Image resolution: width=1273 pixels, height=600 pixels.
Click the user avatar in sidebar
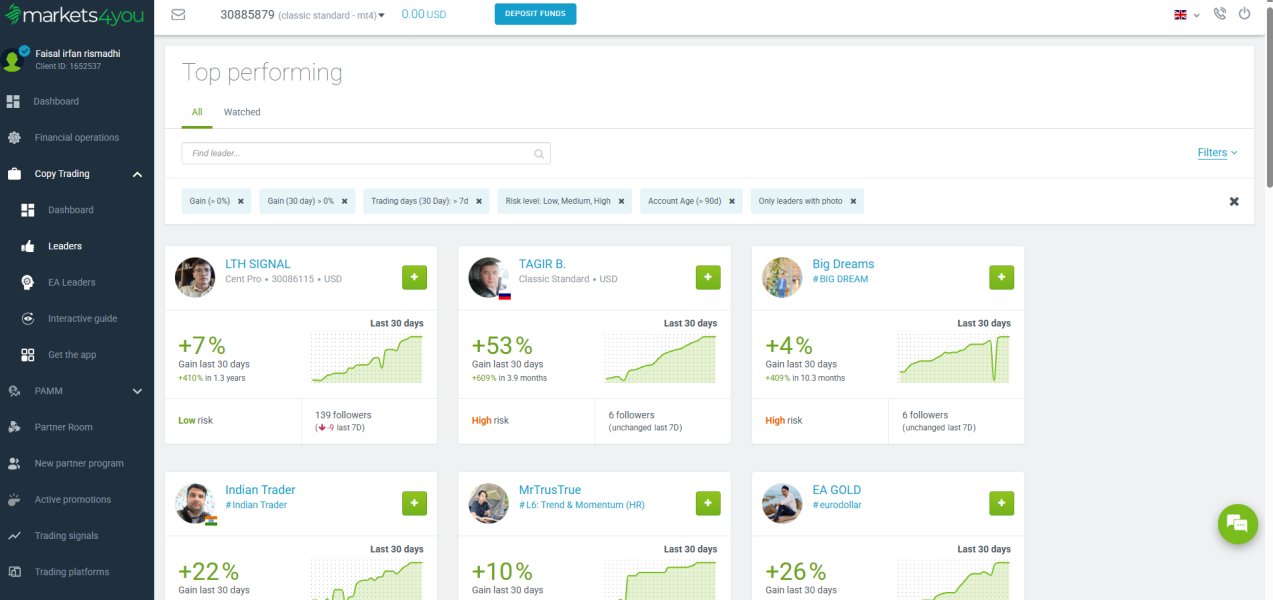(x=13, y=60)
